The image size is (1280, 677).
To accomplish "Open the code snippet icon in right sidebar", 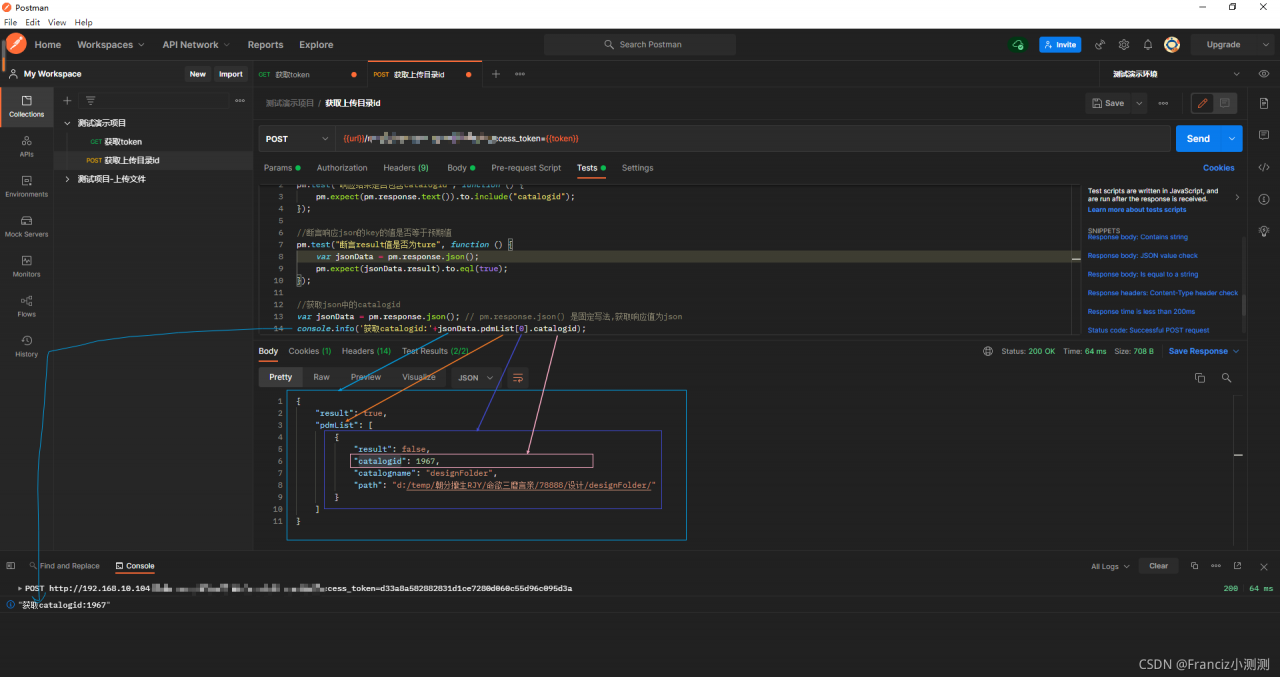I will 1264,167.
